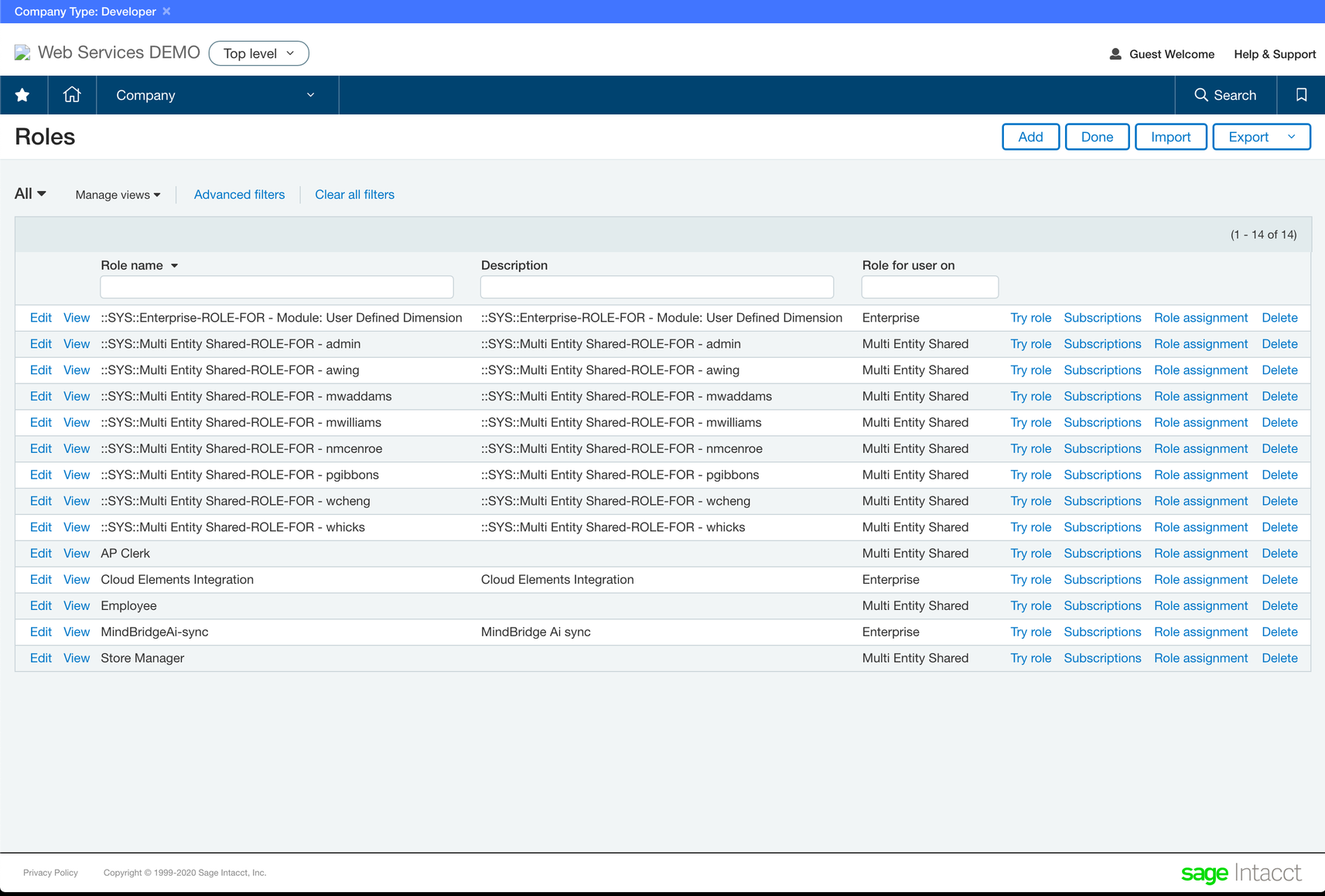The image size is (1325, 896).
Task: Open Role assignment for AP Clerk
Action: (1200, 554)
